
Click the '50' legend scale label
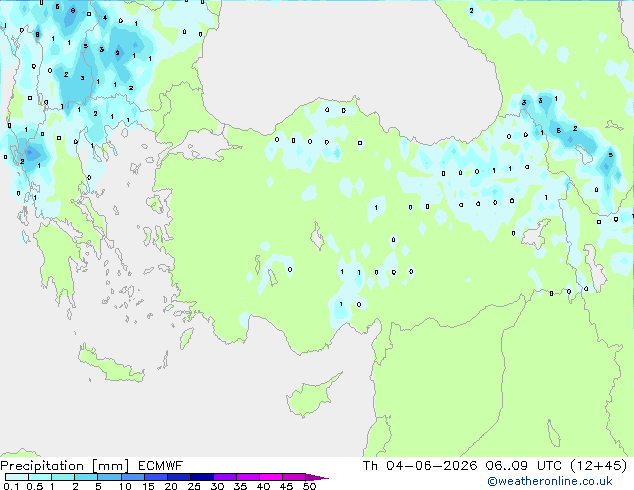pos(309,486)
